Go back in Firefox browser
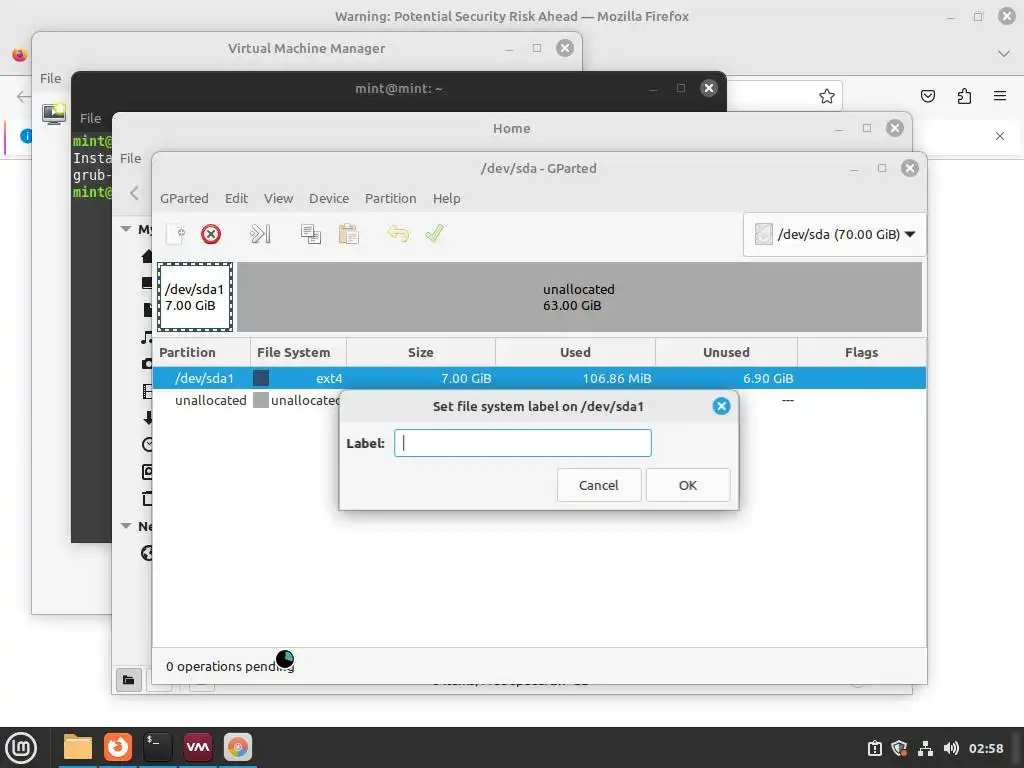 [23, 97]
